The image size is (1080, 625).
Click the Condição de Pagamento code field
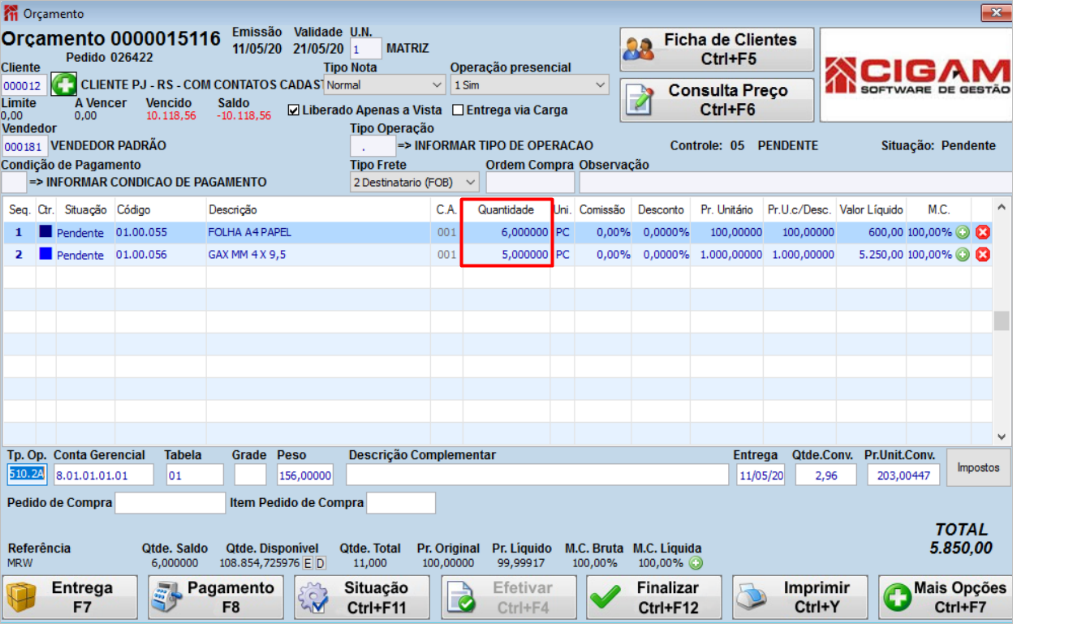pos(14,183)
